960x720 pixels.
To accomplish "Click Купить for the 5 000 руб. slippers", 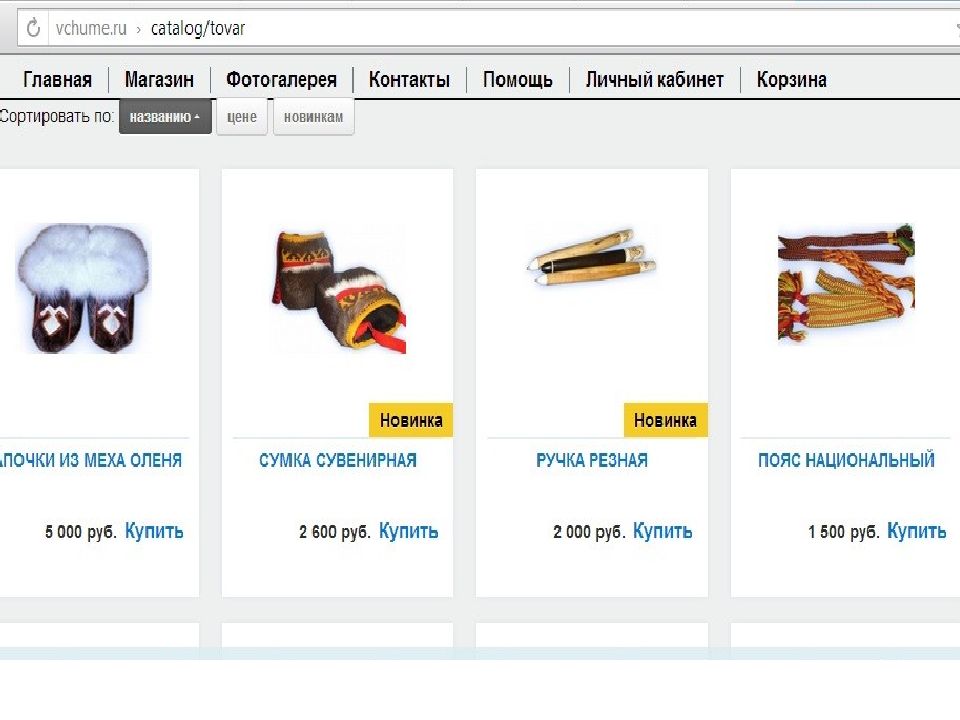I will pyautogui.click(x=154, y=531).
